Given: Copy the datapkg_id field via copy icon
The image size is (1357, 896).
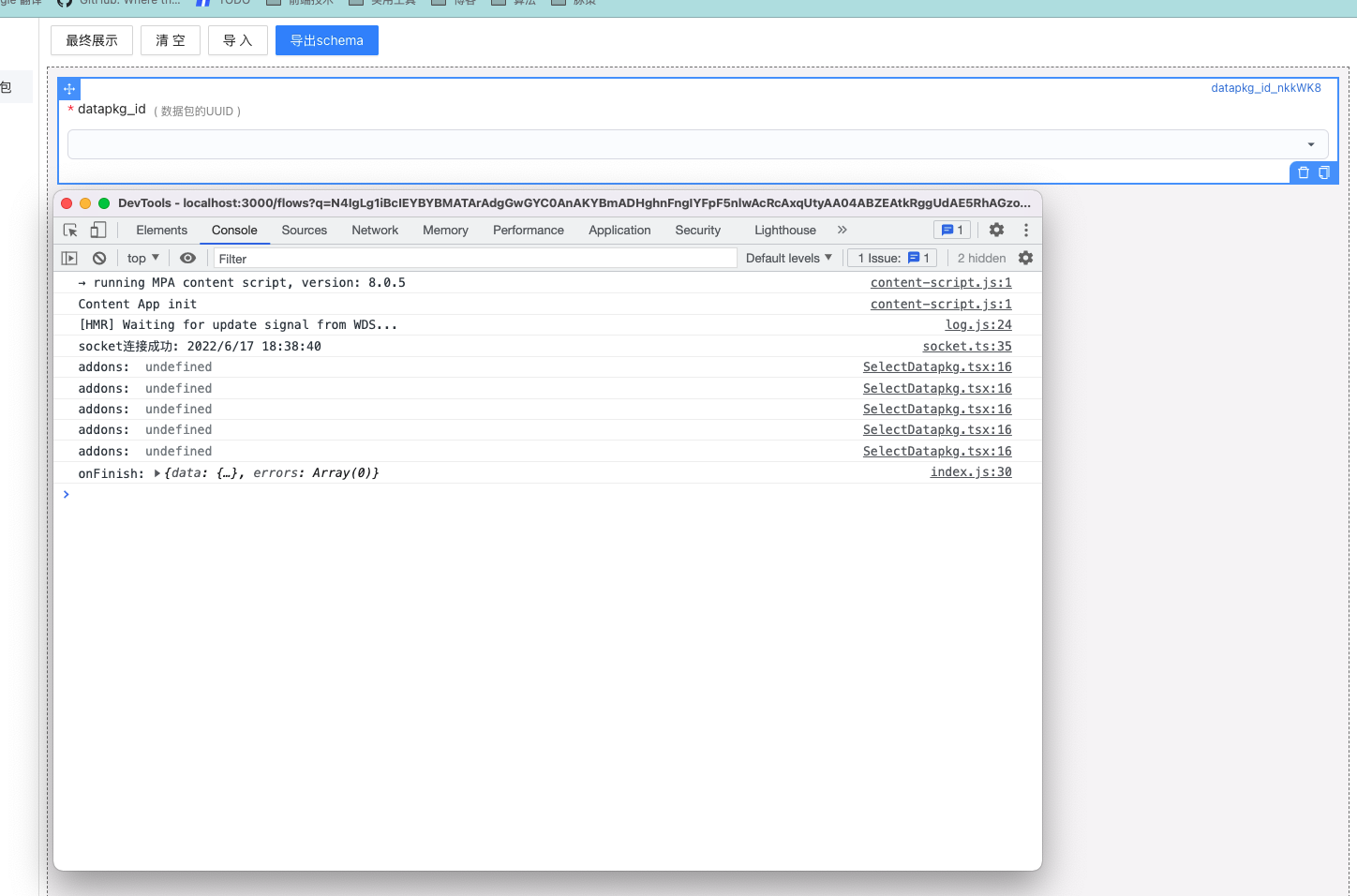Looking at the screenshot, I should [x=1324, y=172].
